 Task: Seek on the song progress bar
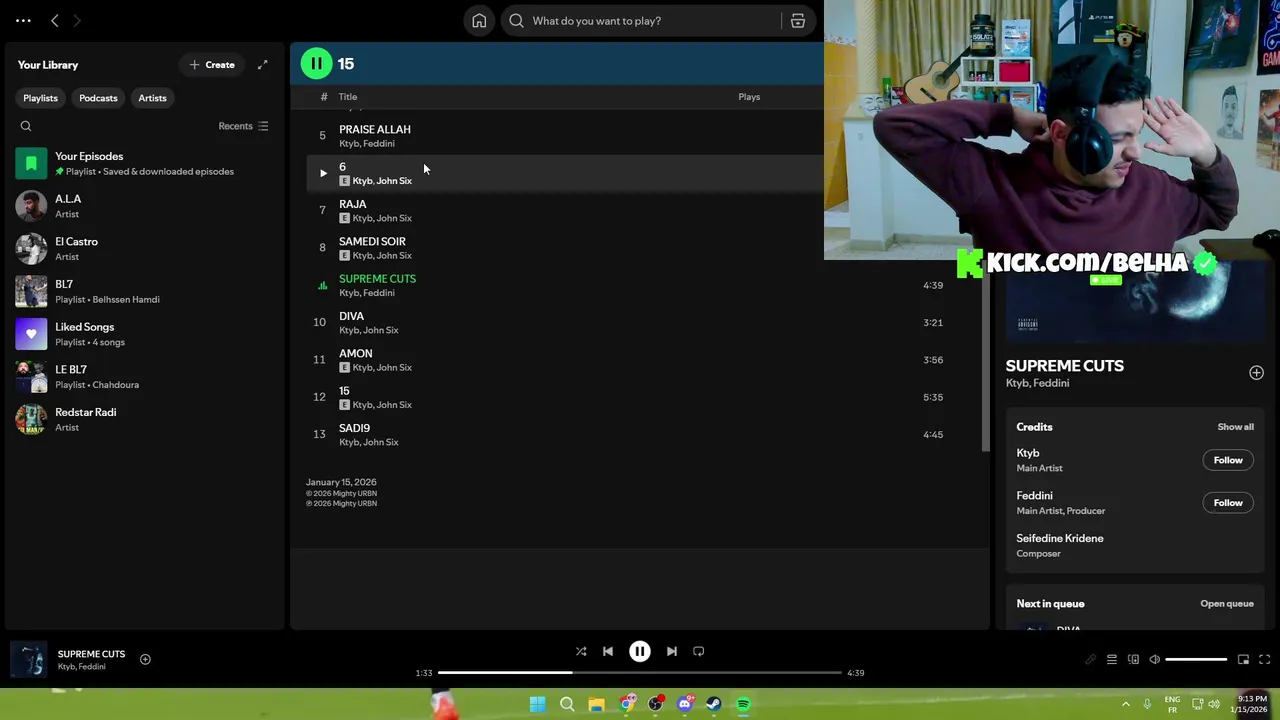[640, 673]
